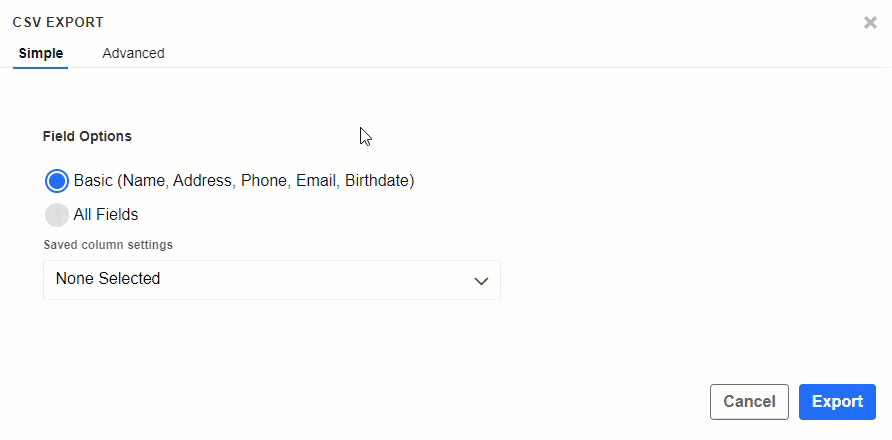892x440 pixels.
Task: Click the Field Options heading
Action: pyautogui.click(x=87, y=136)
